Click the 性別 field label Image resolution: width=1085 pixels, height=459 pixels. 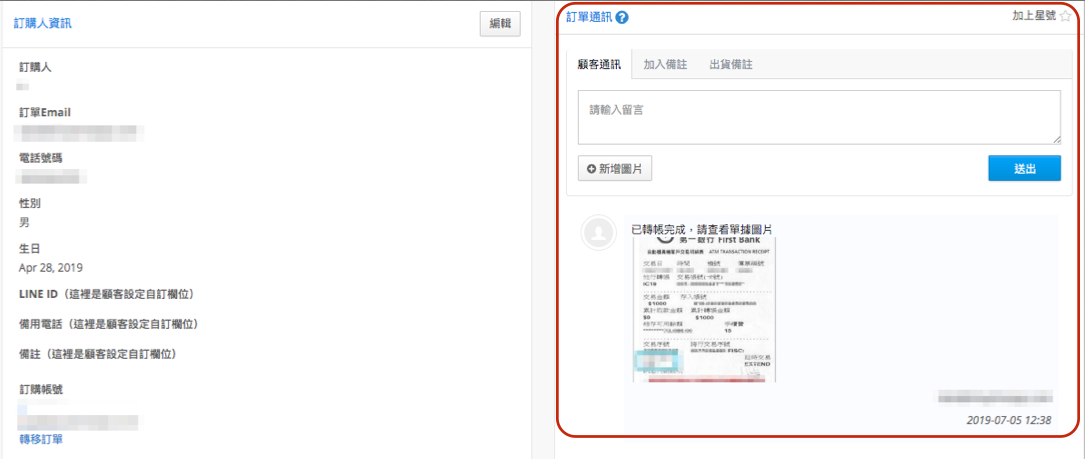tap(30, 204)
